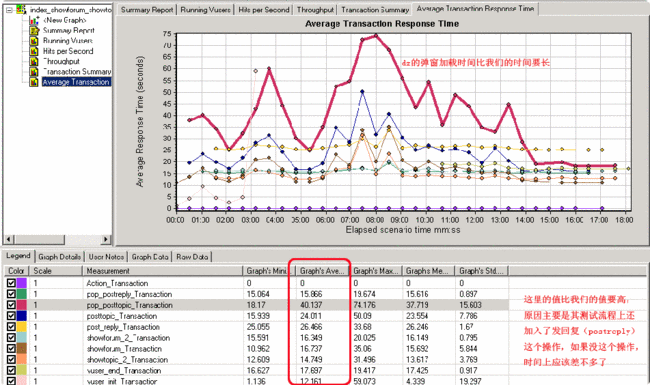Open the Running Vusers tab
Viewport: 650px width, 385px height.
pyautogui.click(x=206, y=10)
